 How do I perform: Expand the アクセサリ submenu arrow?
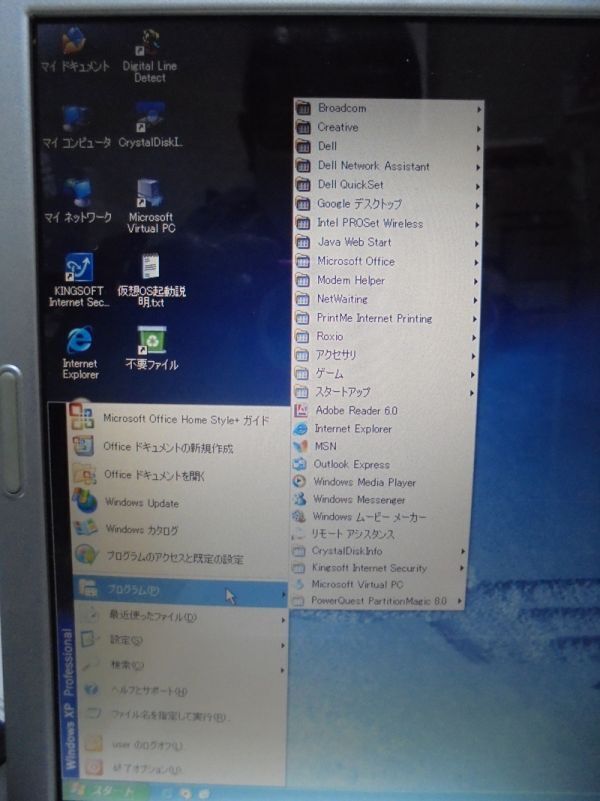point(474,356)
